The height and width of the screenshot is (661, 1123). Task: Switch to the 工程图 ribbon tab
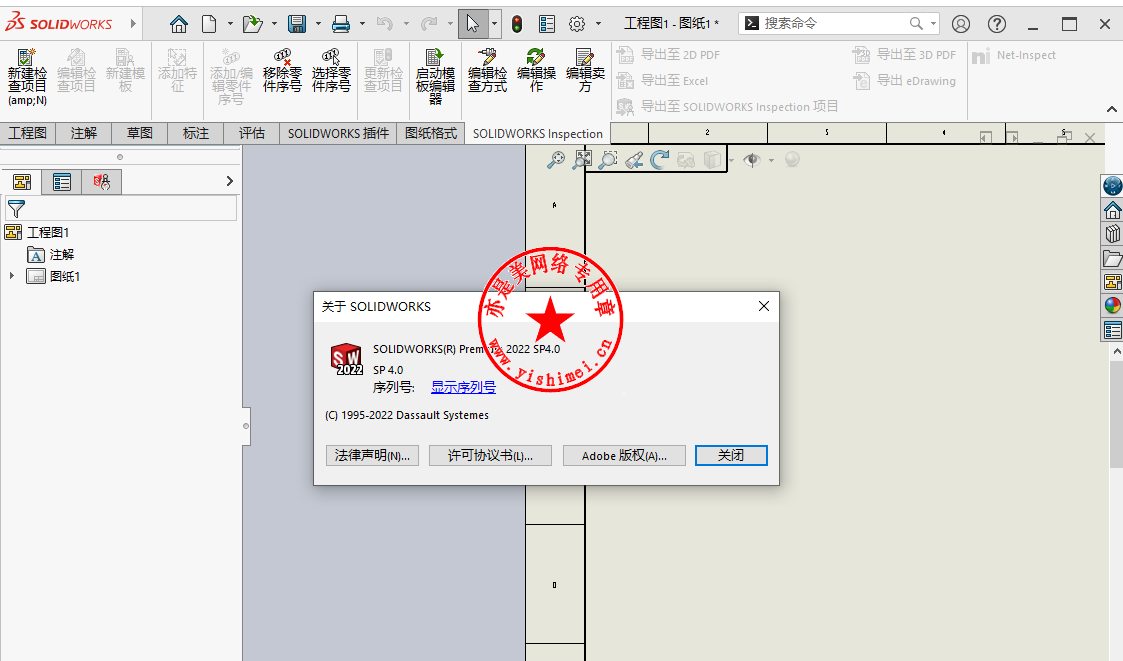[x=27, y=133]
